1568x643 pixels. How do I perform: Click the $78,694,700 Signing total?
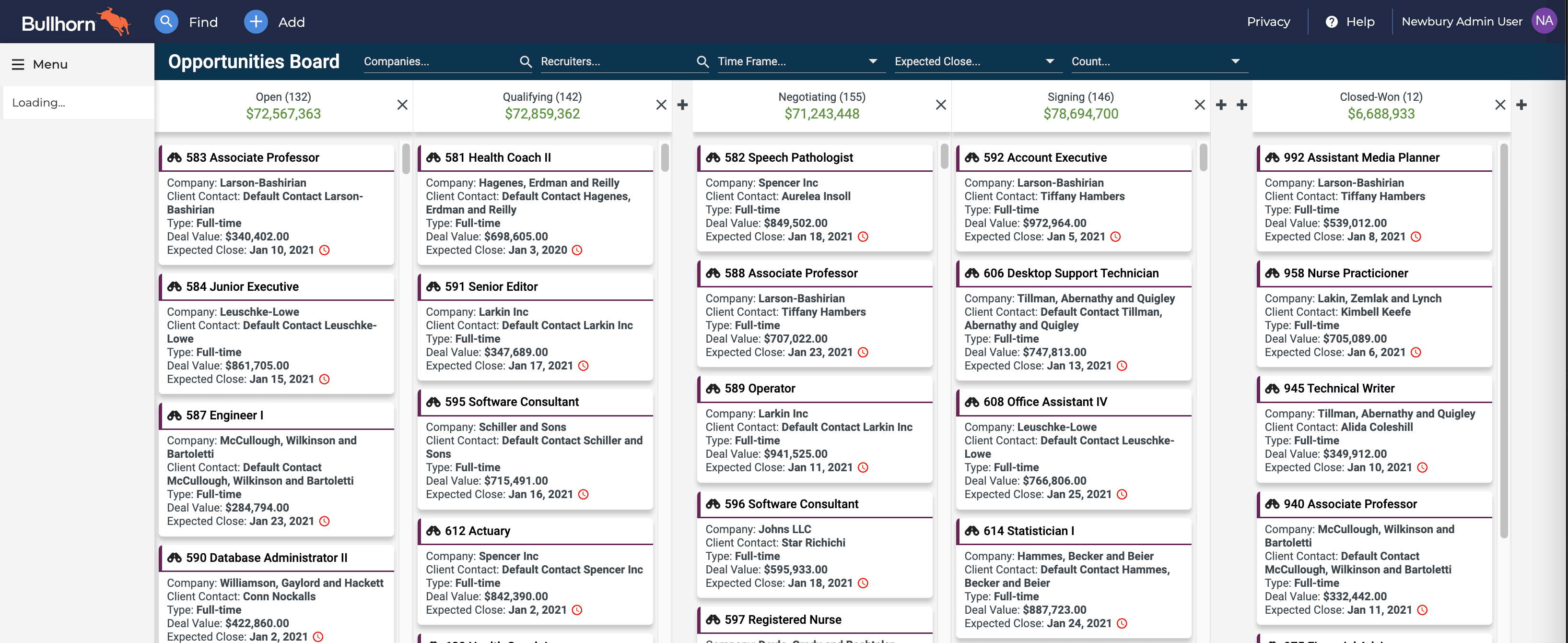[x=1080, y=114]
